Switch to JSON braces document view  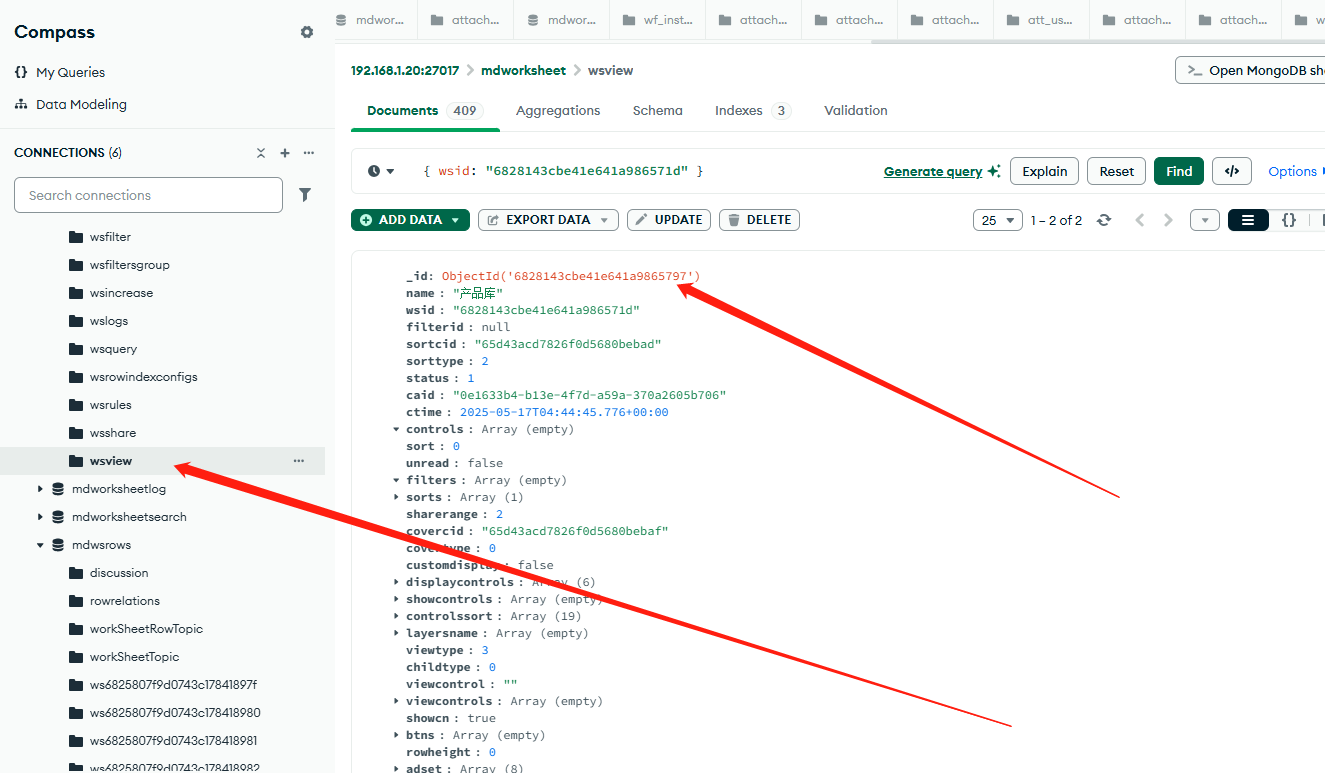point(1289,220)
